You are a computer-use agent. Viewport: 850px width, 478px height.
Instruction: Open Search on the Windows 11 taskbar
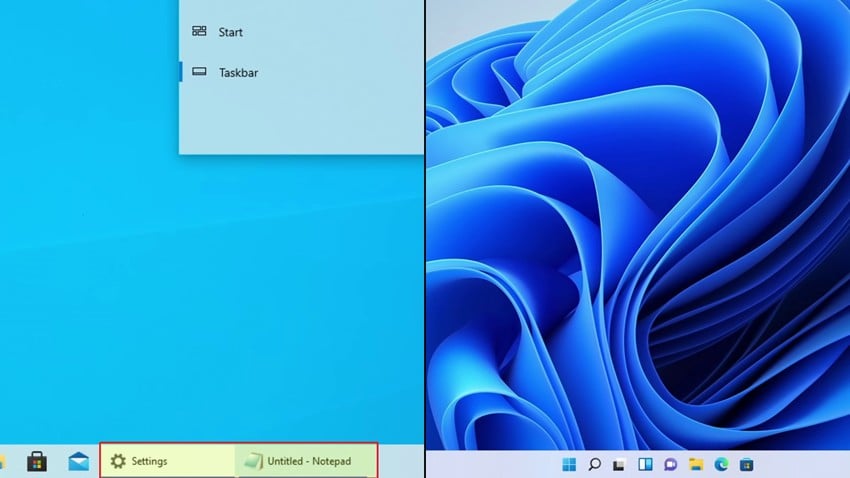[594, 464]
